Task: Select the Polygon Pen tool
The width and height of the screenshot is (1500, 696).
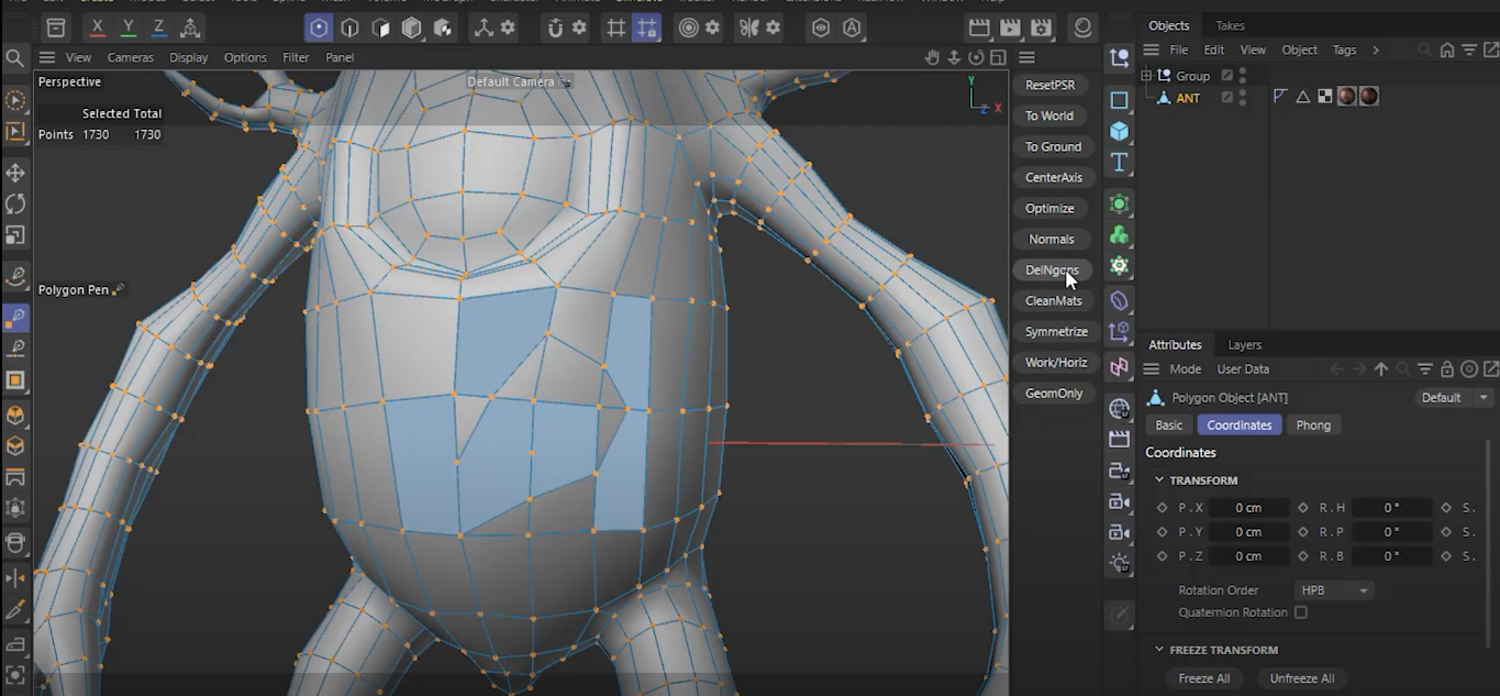Action: 16,318
